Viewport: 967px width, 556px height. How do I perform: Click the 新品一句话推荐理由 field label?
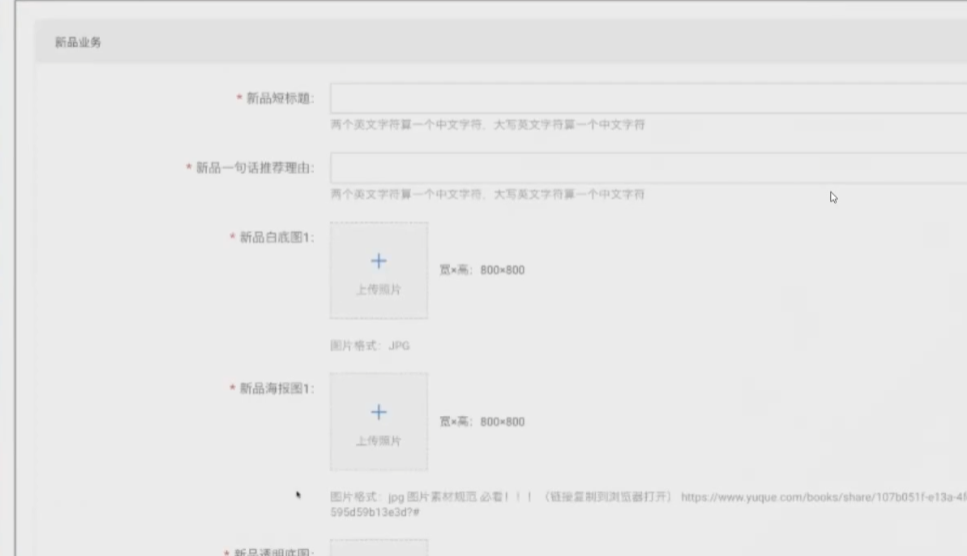pyautogui.click(x=254, y=167)
